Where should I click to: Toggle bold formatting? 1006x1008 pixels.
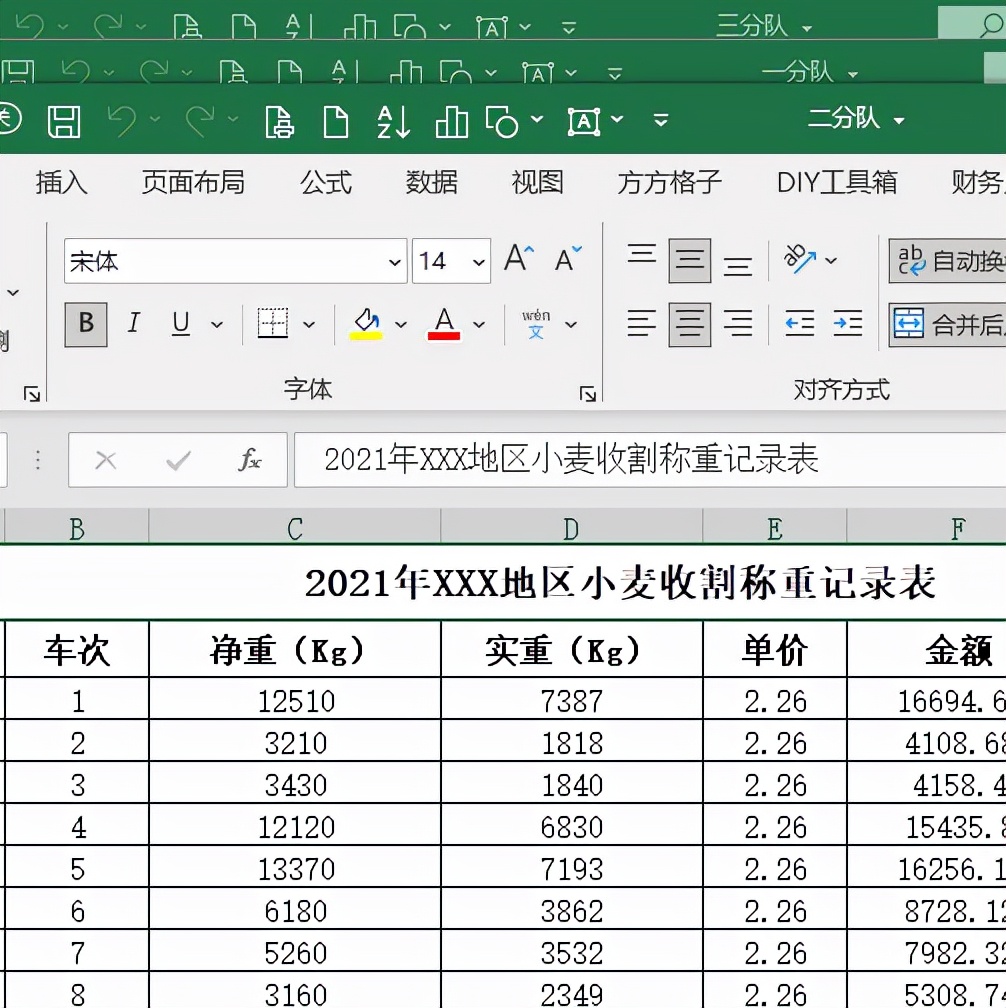coord(85,325)
